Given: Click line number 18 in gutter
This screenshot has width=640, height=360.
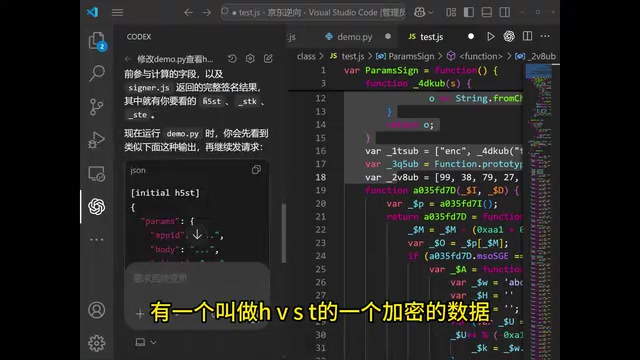Looking at the screenshot, I should point(321,177).
